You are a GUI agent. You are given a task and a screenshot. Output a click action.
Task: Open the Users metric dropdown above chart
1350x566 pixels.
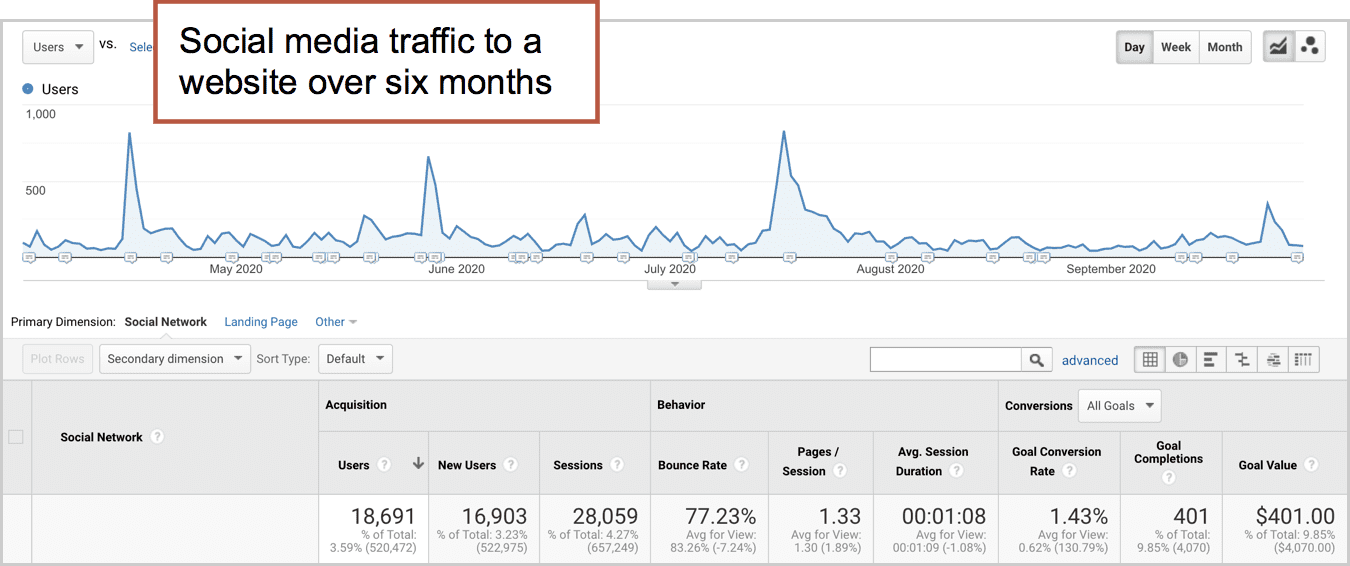point(59,47)
